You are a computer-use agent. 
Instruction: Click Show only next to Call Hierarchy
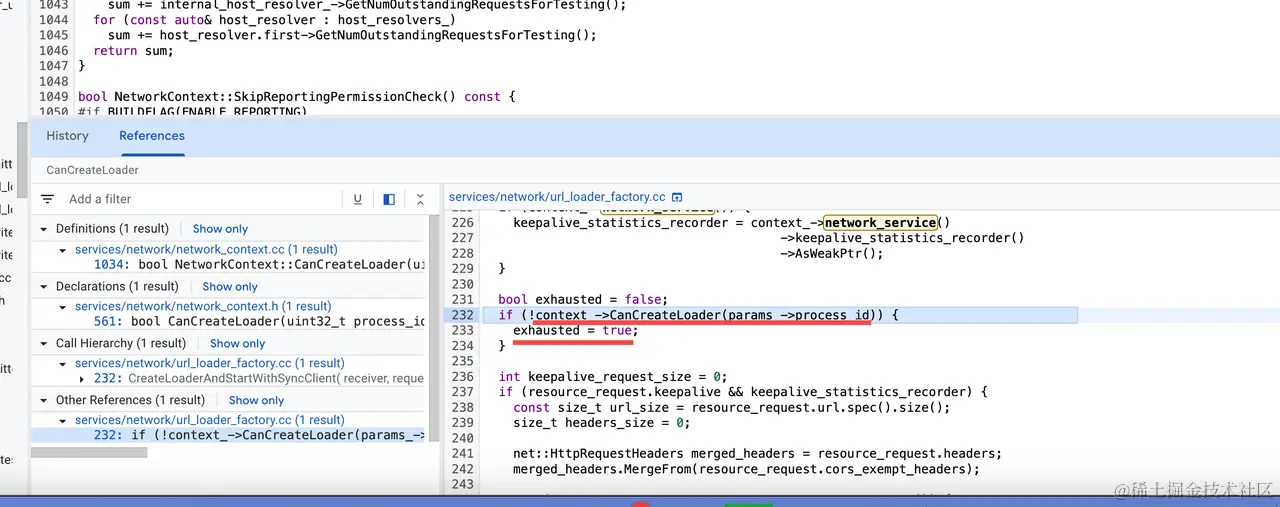pyautogui.click(x=238, y=344)
